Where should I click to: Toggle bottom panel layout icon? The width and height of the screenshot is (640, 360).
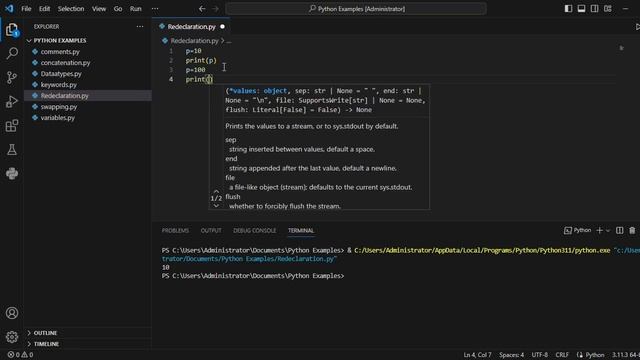pyautogui.click(x=581, y=9)
